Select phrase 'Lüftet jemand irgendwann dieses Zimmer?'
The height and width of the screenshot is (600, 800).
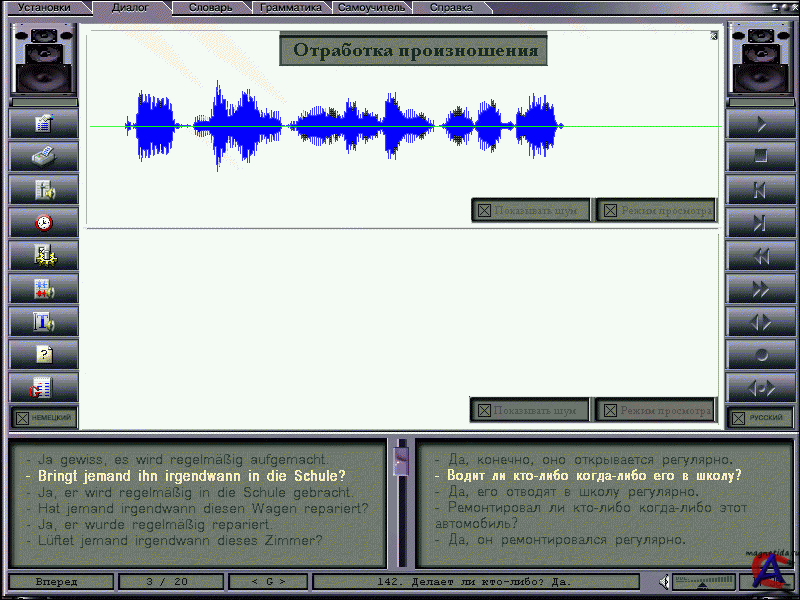(174, 540)
